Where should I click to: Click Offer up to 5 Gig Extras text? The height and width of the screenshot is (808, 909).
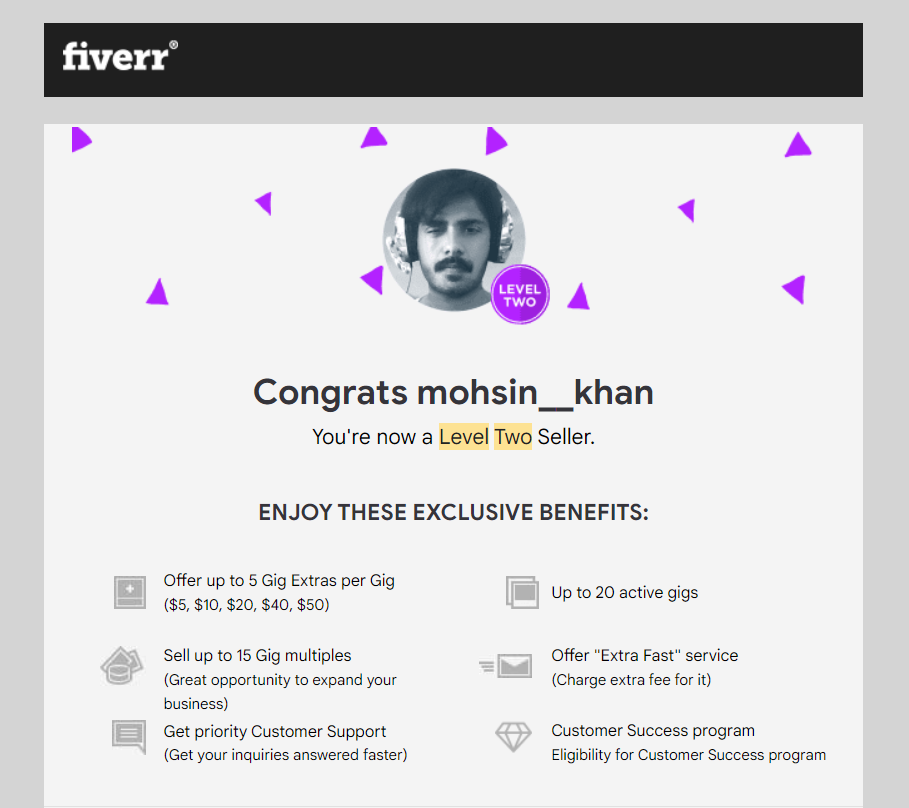point(279,580)
